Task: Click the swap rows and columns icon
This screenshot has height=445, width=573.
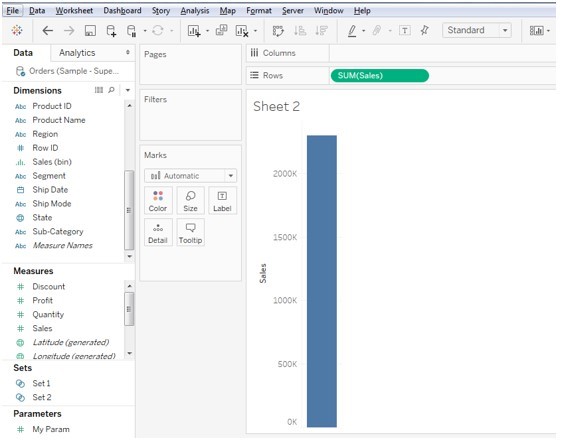Action: coord(278,31)
